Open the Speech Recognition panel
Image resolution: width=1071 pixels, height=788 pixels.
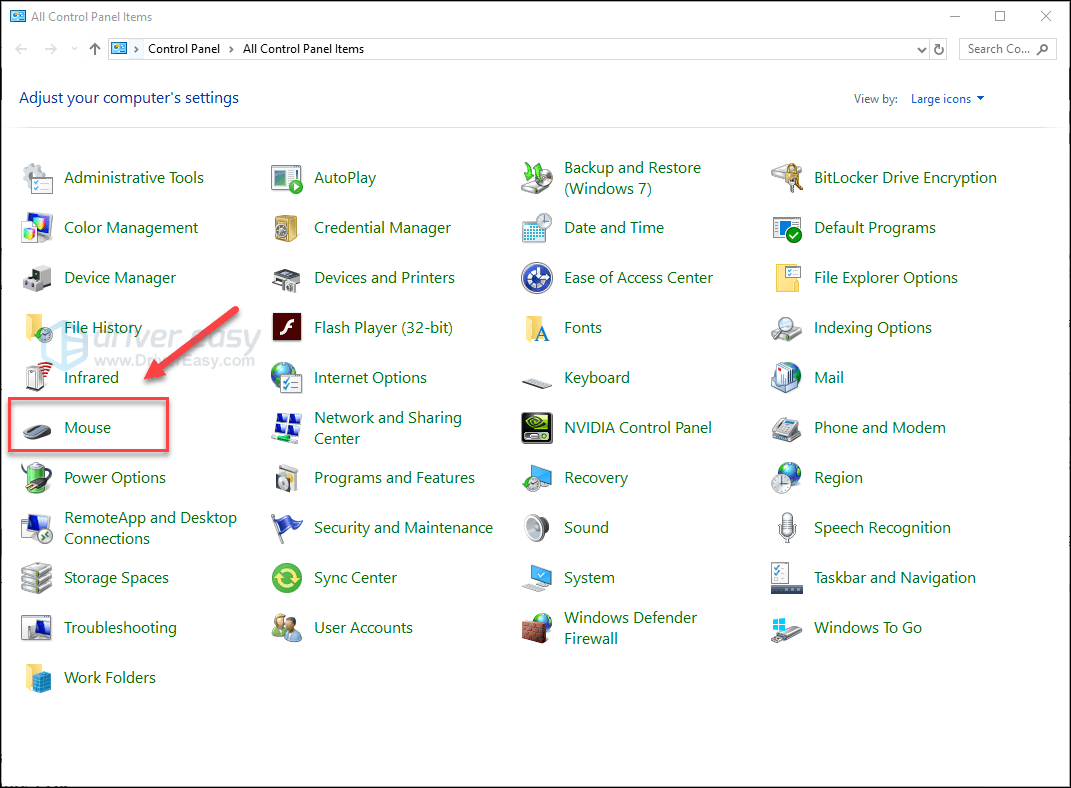point(883,527)
